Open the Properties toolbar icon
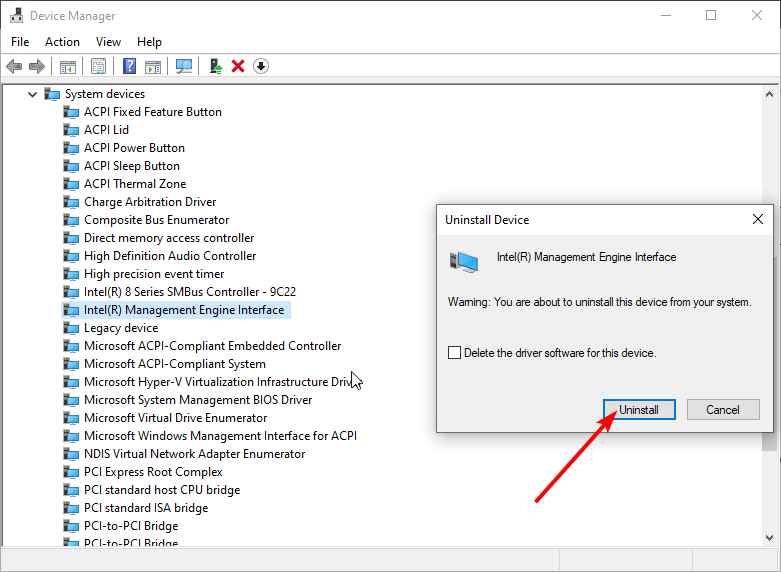 click(98, 66)
